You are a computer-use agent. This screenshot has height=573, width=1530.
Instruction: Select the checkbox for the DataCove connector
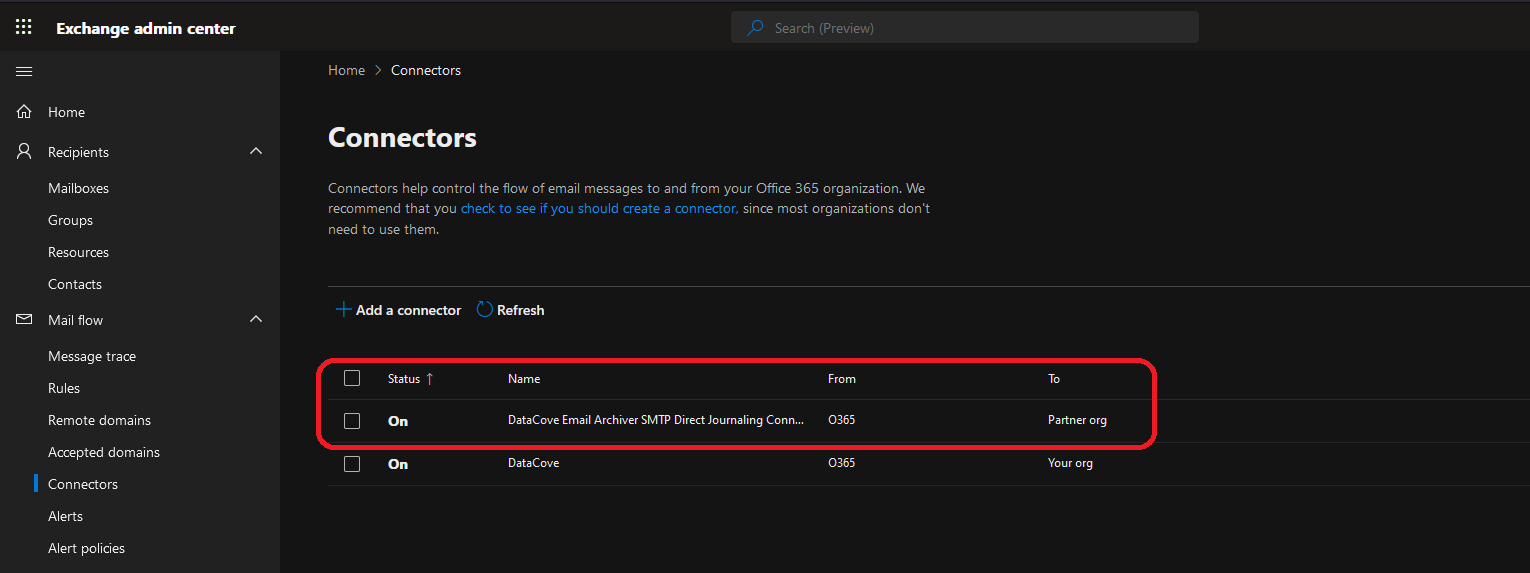tap(352, 464)
